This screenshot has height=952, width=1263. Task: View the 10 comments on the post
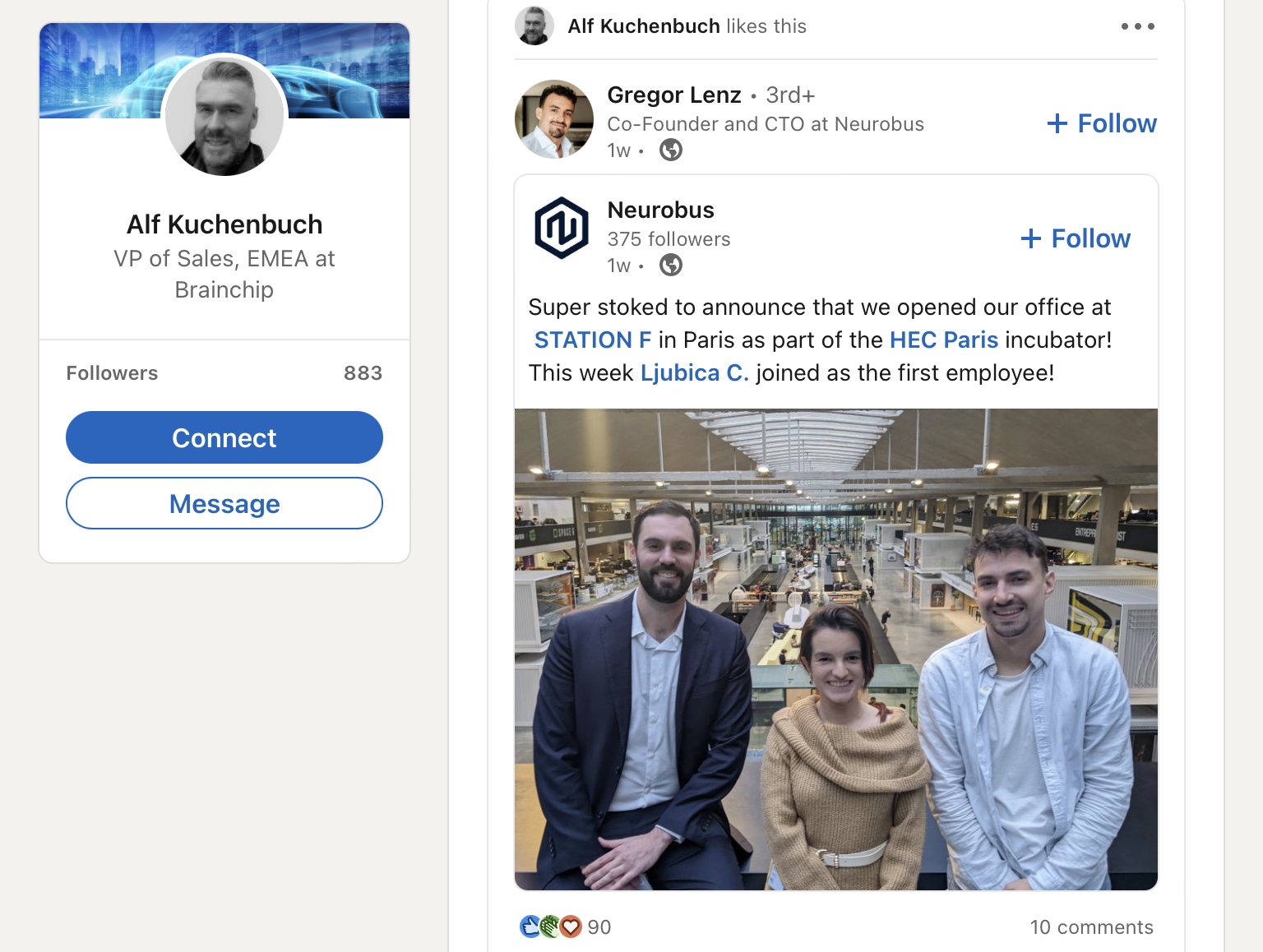pyautogui.click(x=1091, y=927)
